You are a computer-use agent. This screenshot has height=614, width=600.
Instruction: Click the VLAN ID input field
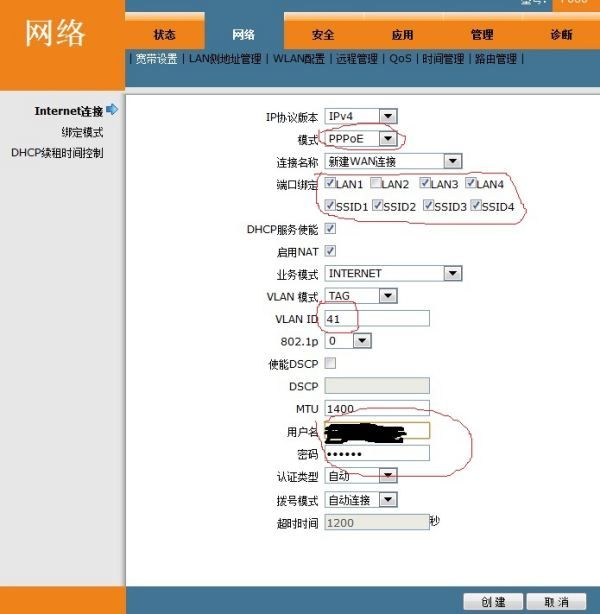377,318
